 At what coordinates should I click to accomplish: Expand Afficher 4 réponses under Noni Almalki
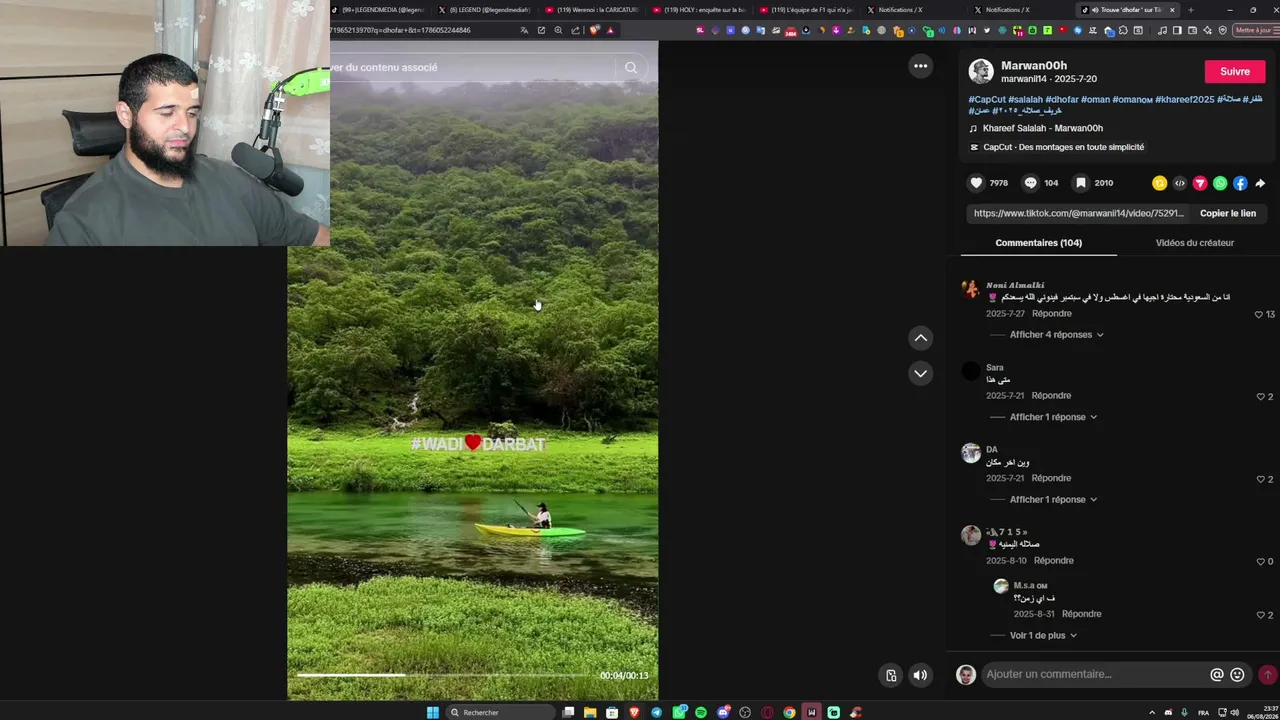click(x=1056, y=335)
